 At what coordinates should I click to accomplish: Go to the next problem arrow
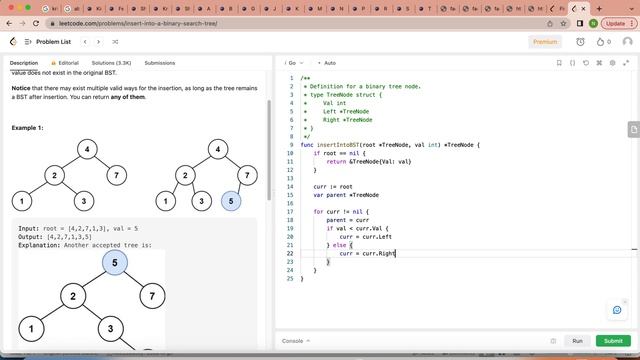point(98,42)
